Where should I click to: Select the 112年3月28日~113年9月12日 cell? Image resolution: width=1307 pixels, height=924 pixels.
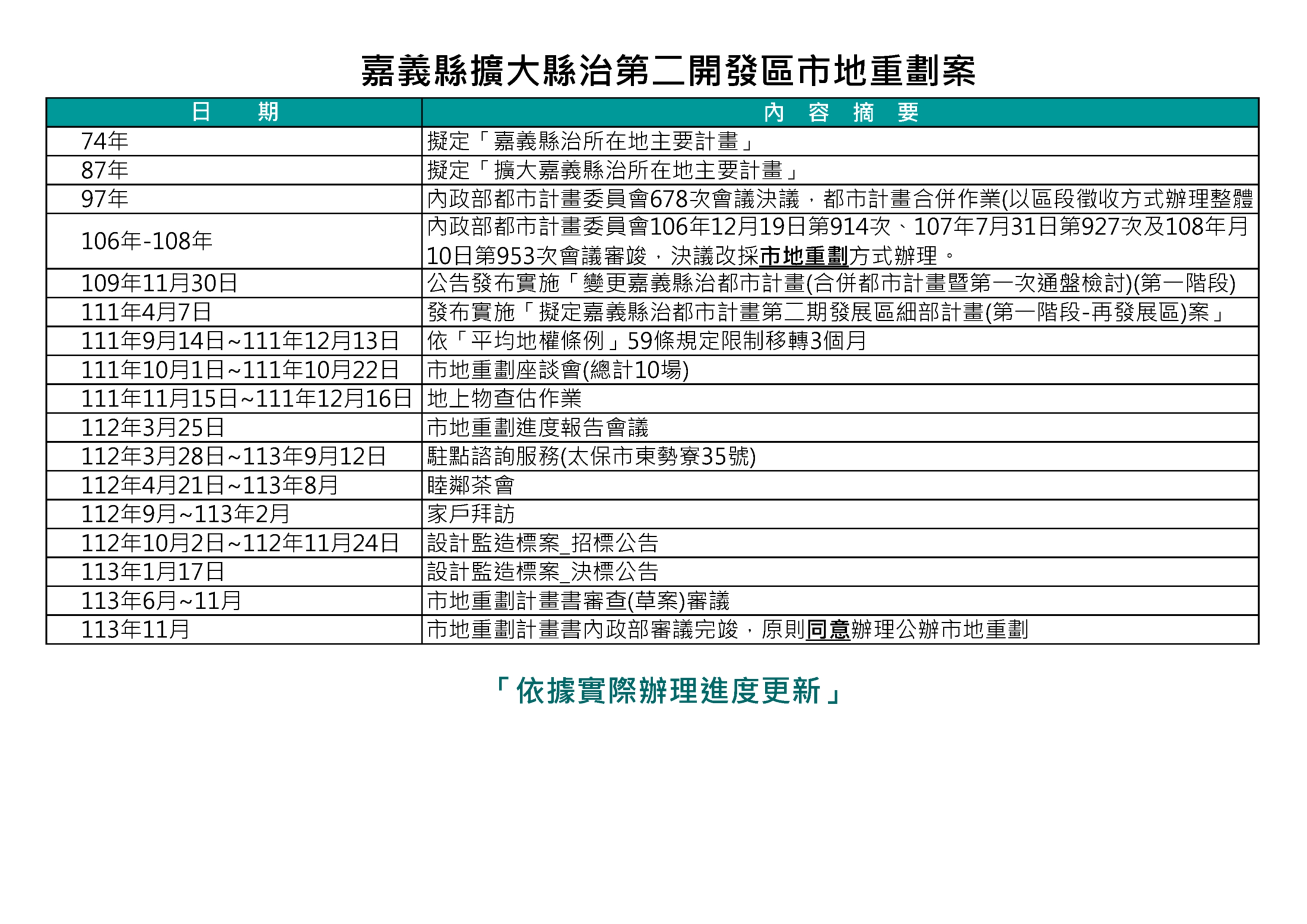(x=234, y=457)
